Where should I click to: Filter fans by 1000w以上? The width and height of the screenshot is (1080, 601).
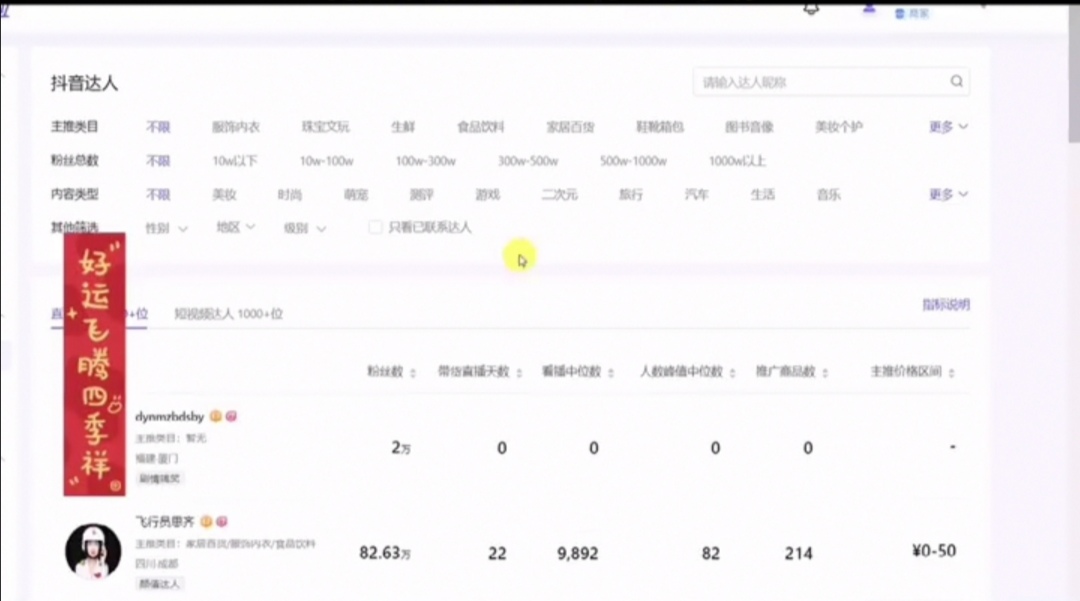pos(737,160)
